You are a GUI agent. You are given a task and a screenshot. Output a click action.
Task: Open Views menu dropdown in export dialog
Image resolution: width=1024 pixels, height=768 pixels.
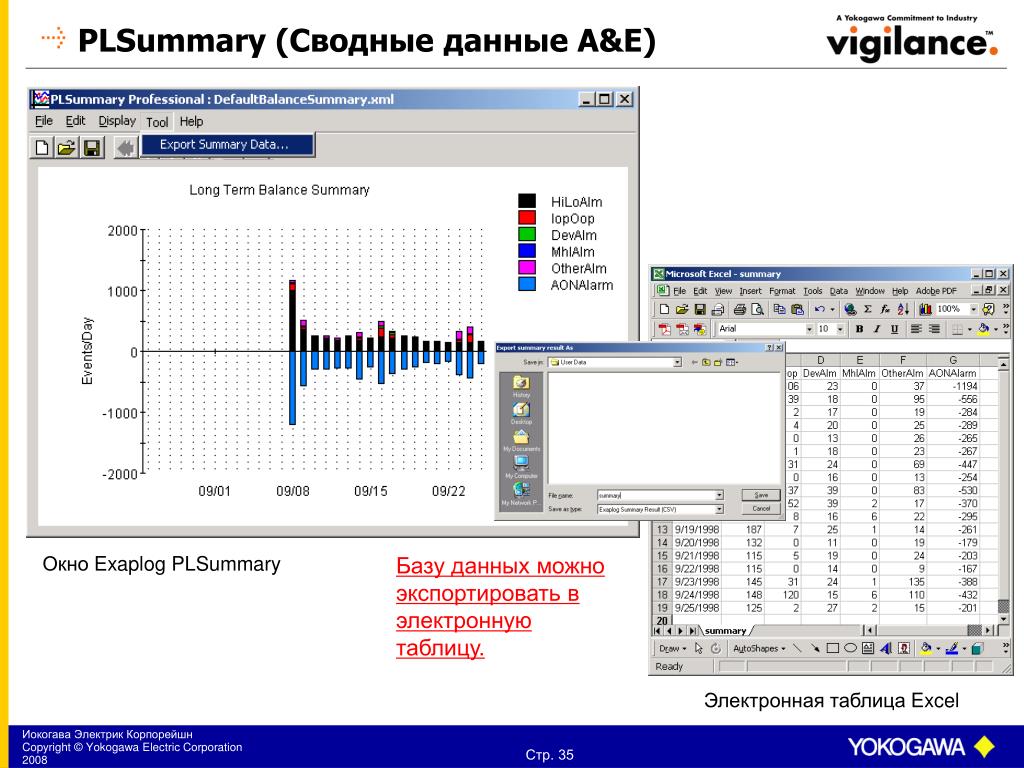pyautogui.click(x=731, y=362)
